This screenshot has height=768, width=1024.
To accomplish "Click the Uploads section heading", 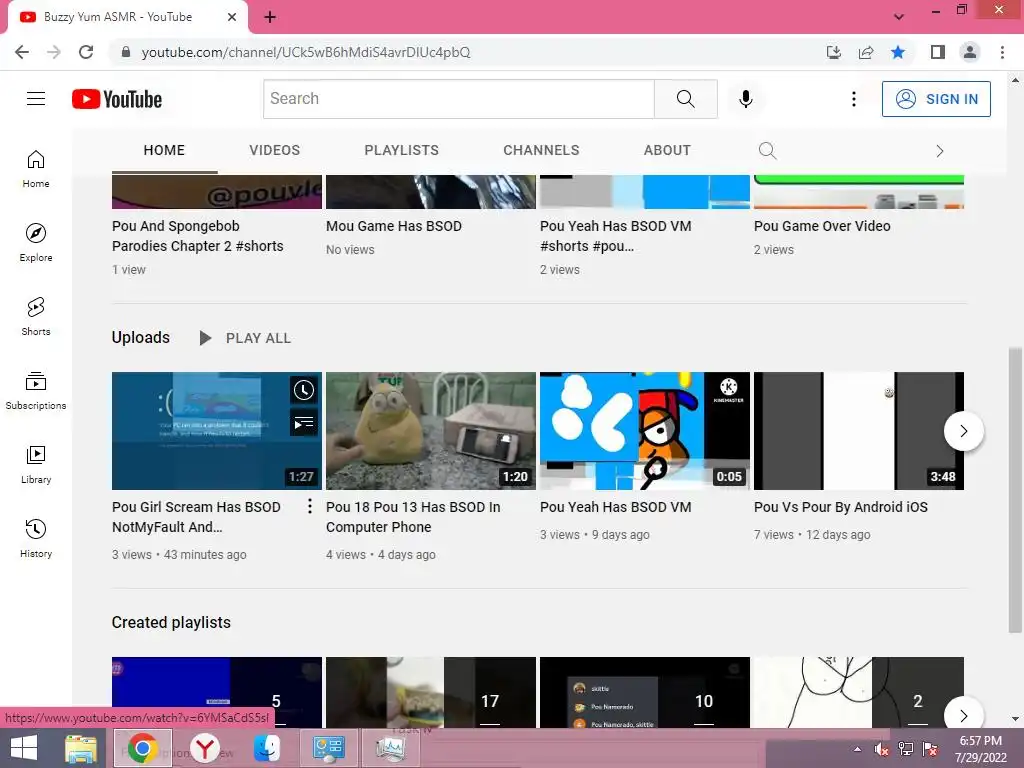I will coord(140,338).
